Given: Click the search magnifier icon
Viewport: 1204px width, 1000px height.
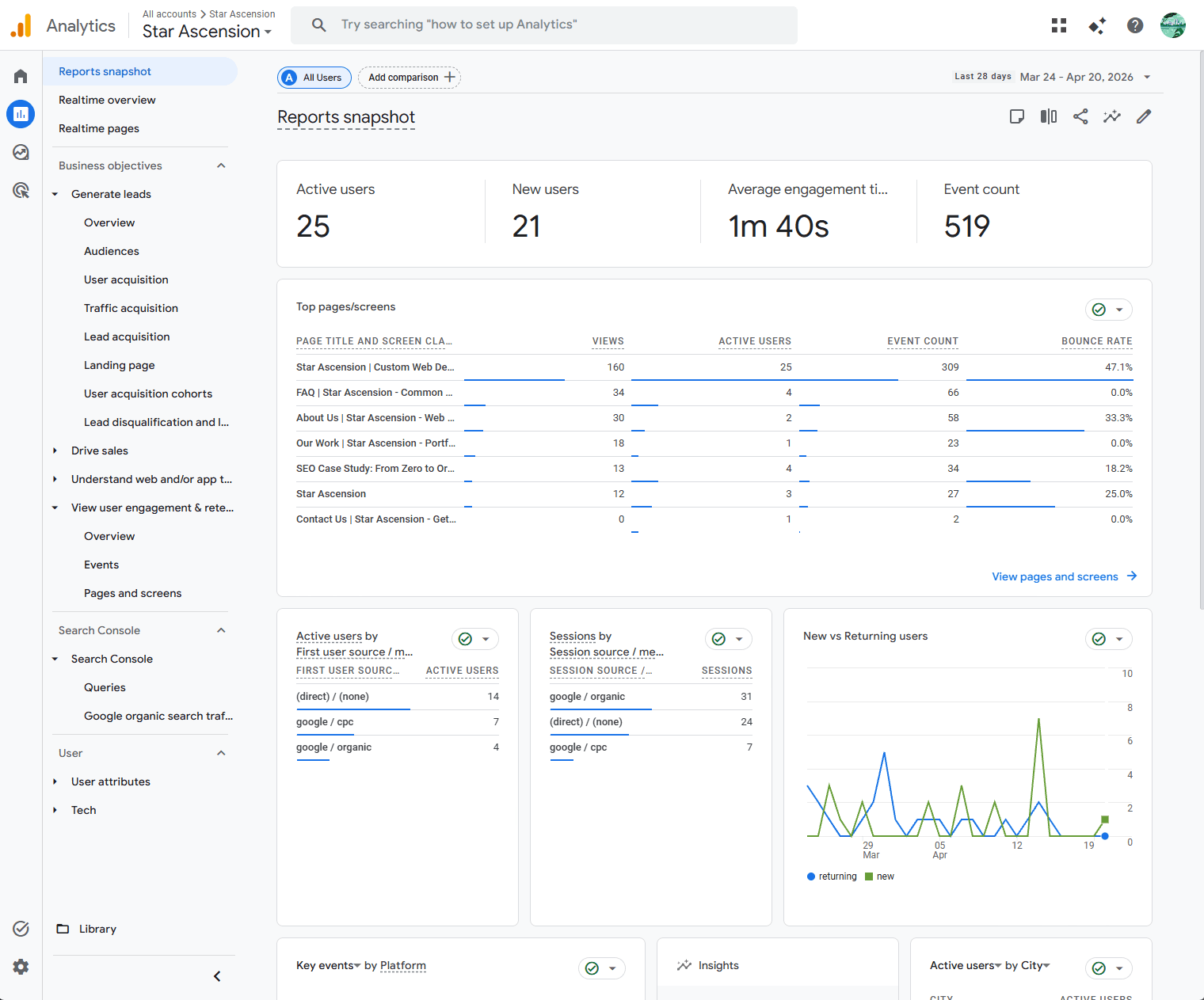Looking at the screenshot, I should [318, 25].
